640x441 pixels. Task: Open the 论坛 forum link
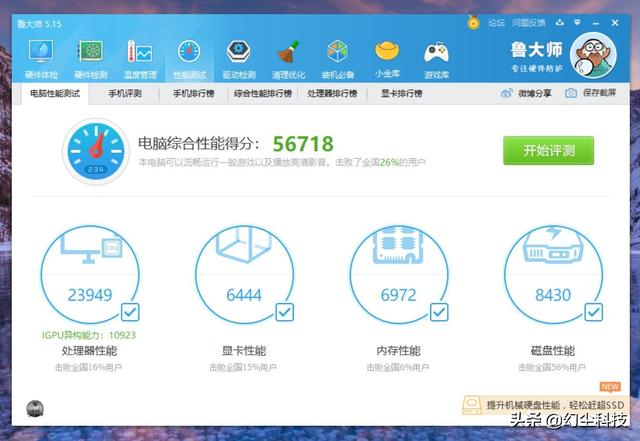coord(496,23)
